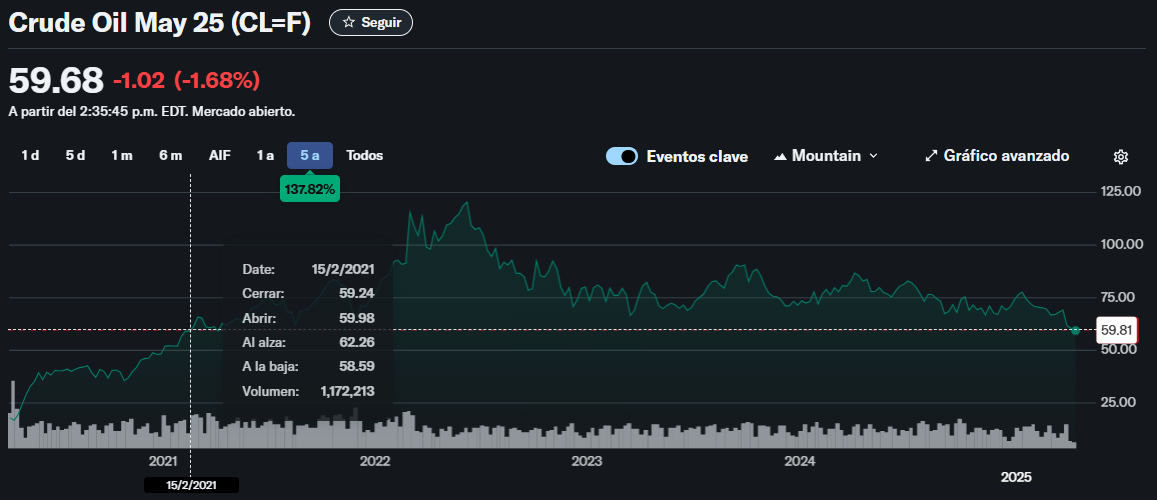Click the A la baja value 58.59
Viewport: 1157px width, 500px height.
pyautogui.click(x=356, y=367)
